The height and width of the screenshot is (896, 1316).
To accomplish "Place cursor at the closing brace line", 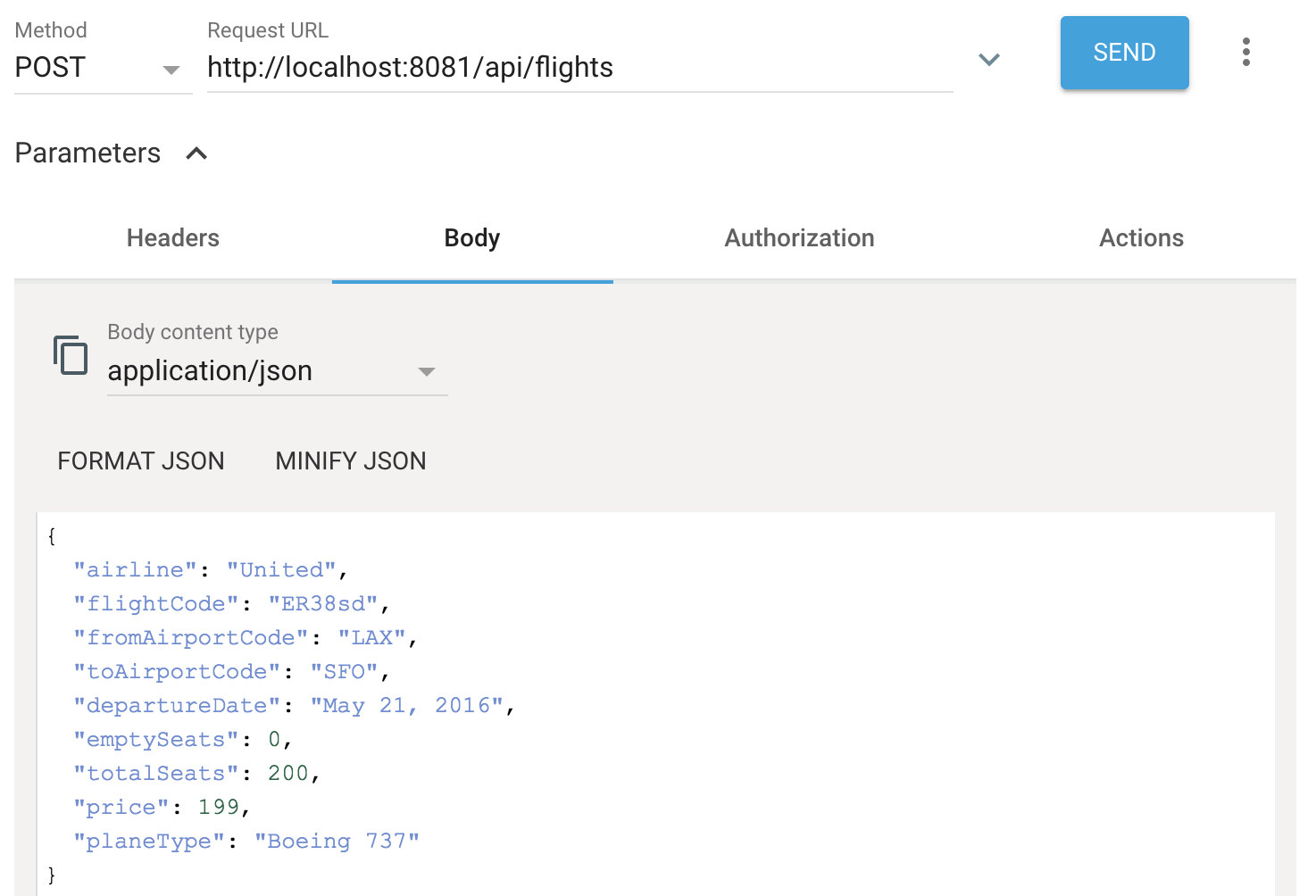I will coord(52,875).
